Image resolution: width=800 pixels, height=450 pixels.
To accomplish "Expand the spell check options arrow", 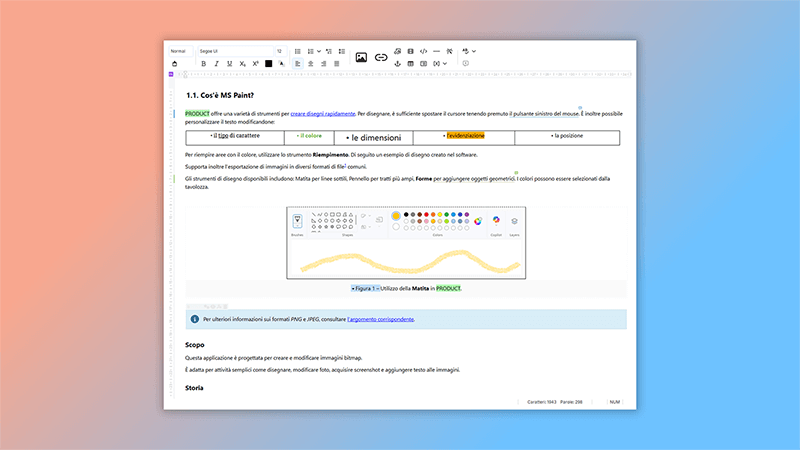I will coord(474,51).
